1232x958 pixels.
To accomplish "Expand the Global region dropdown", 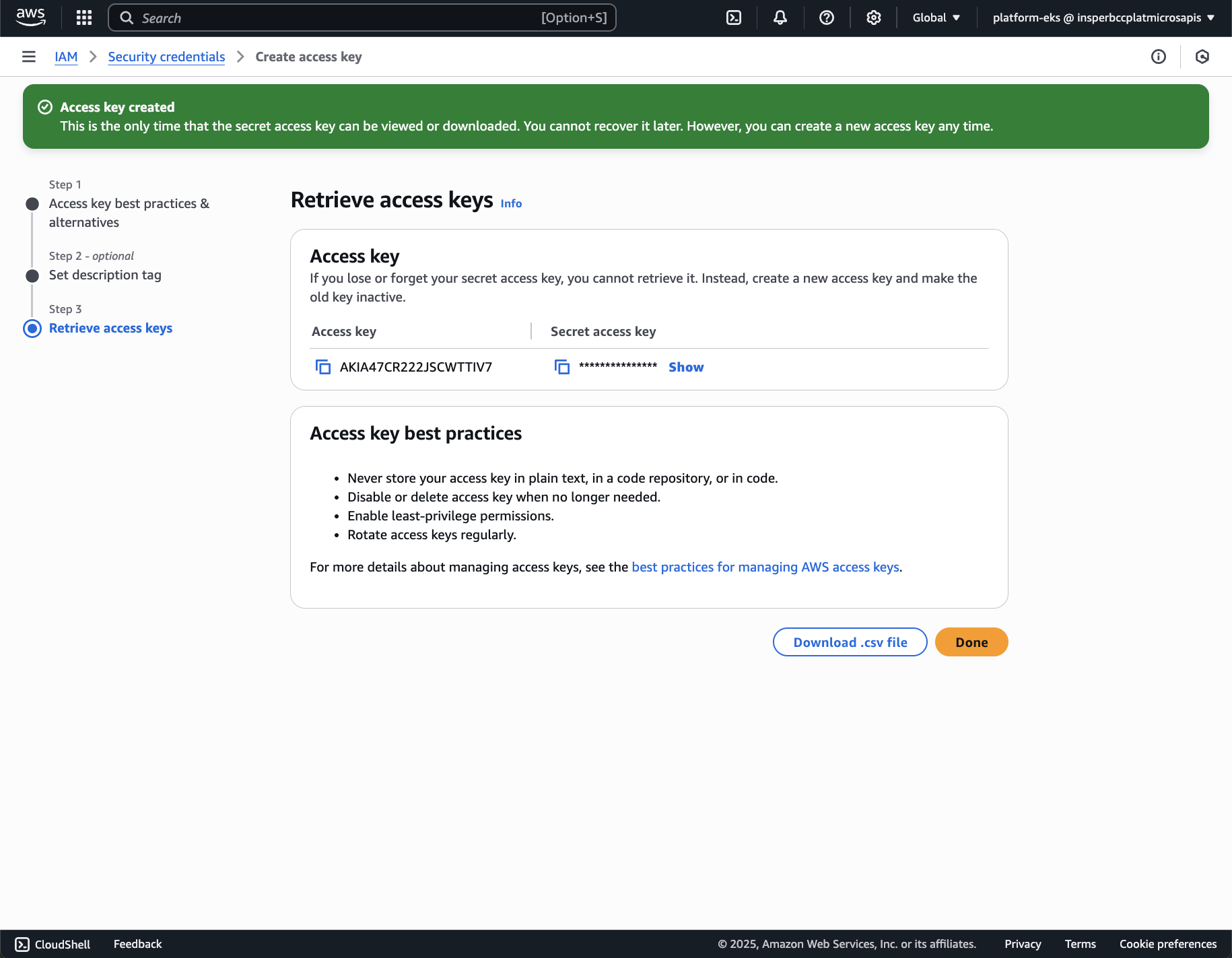I will 936,18.
